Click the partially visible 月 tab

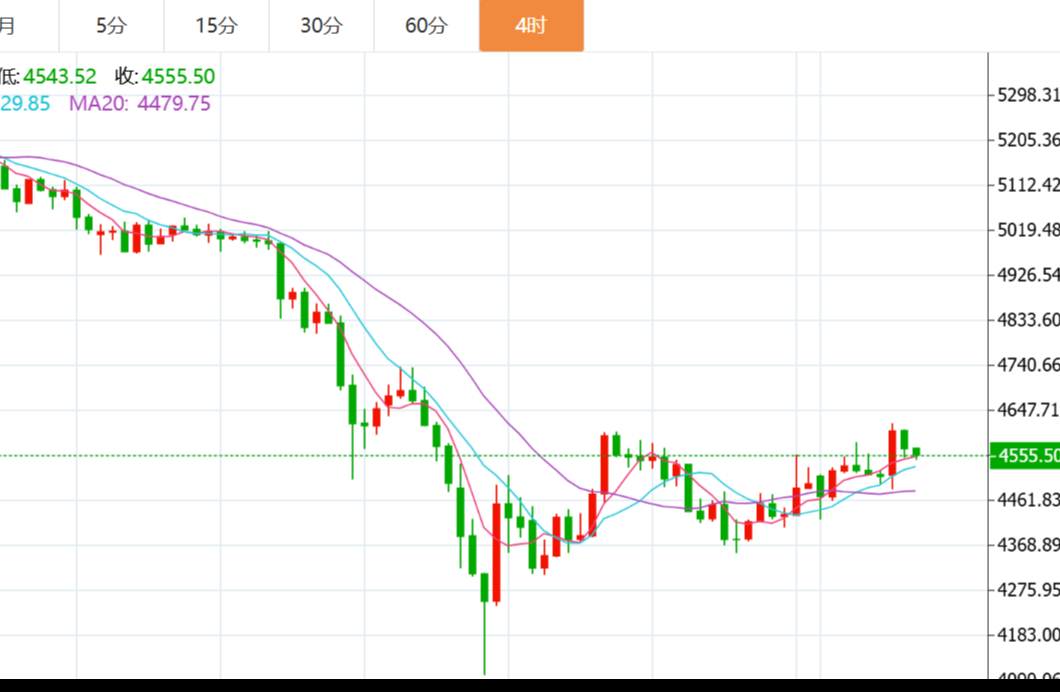coord(10,26)
